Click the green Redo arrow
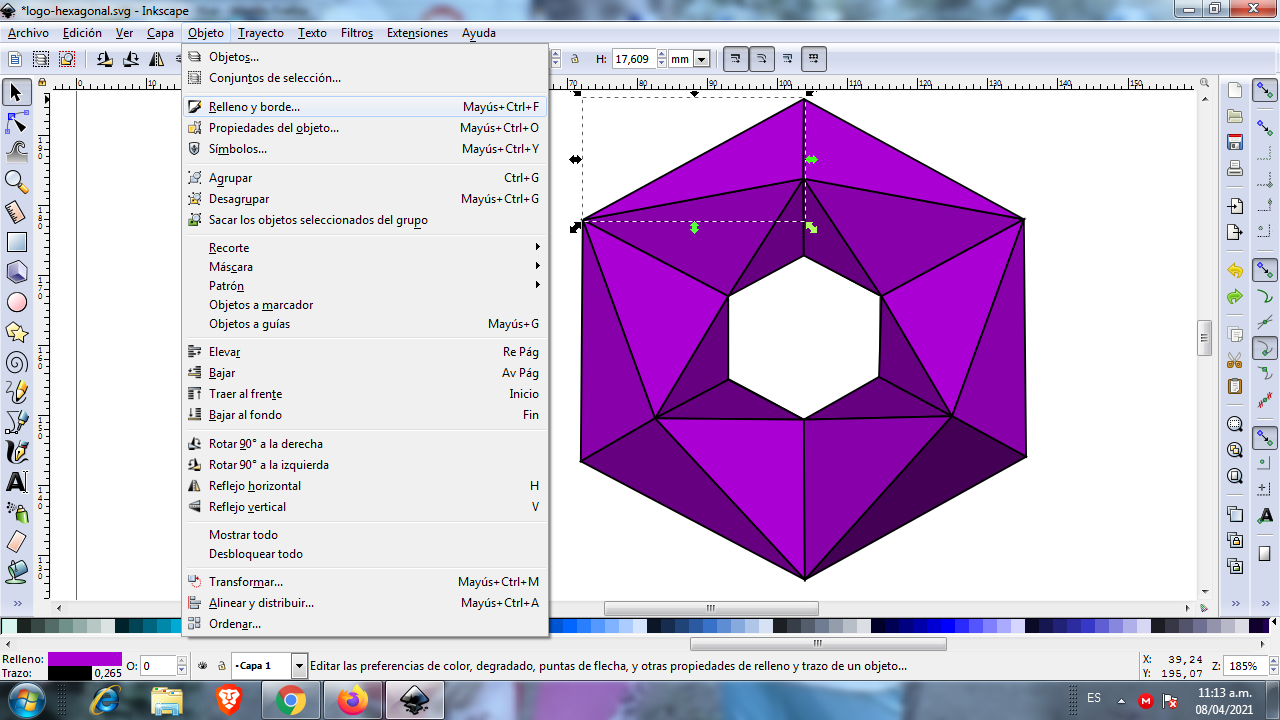 point(1235,297)
